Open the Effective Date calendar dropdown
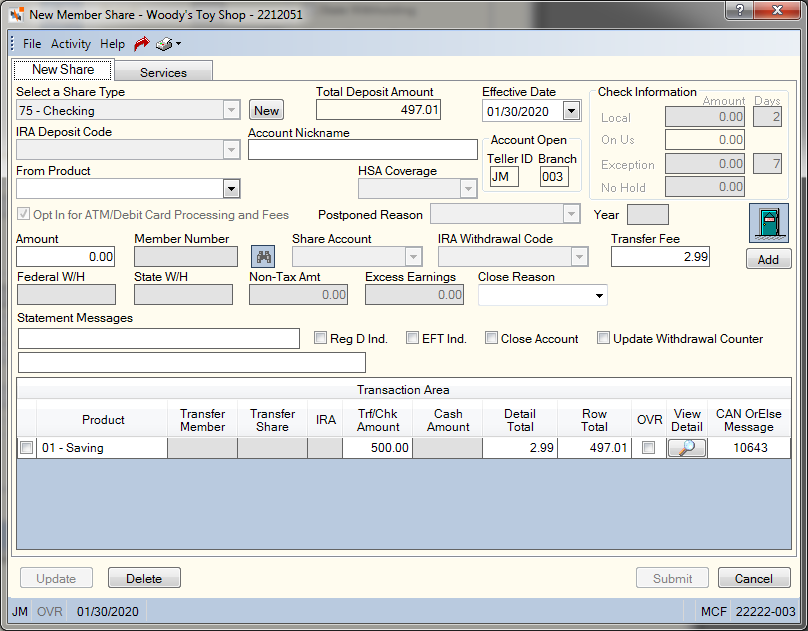 coord(571,111)
